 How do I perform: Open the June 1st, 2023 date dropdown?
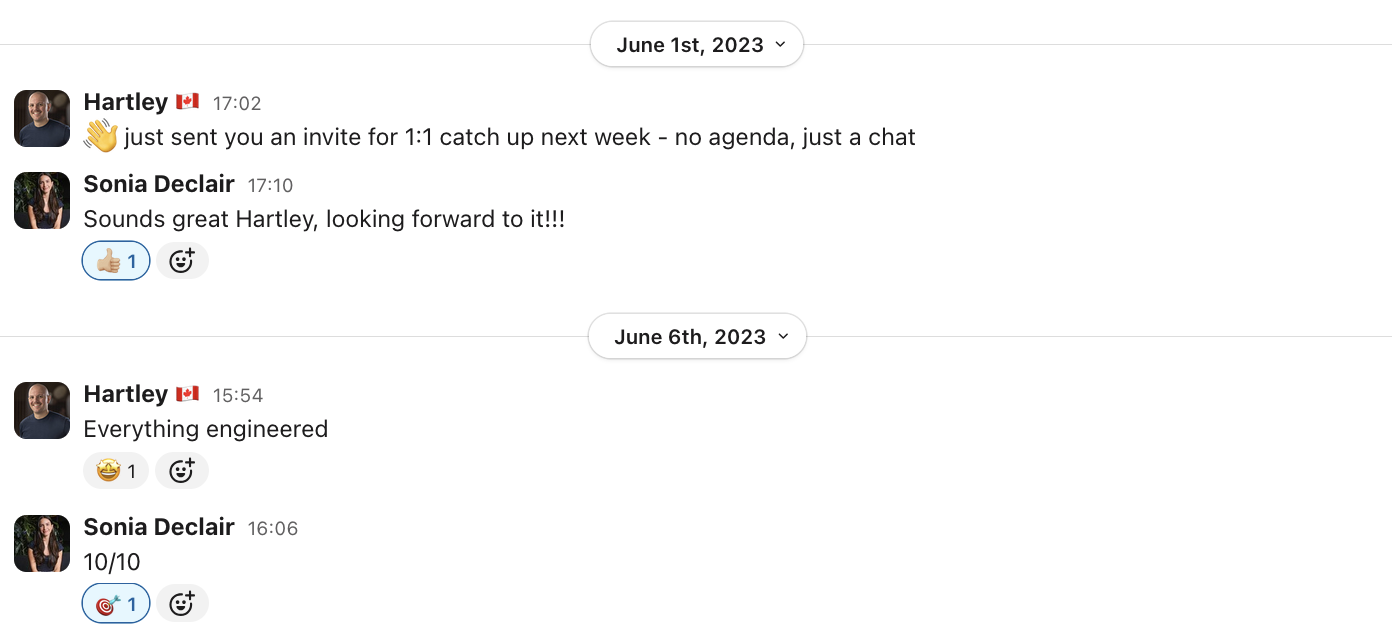point(696,45)
